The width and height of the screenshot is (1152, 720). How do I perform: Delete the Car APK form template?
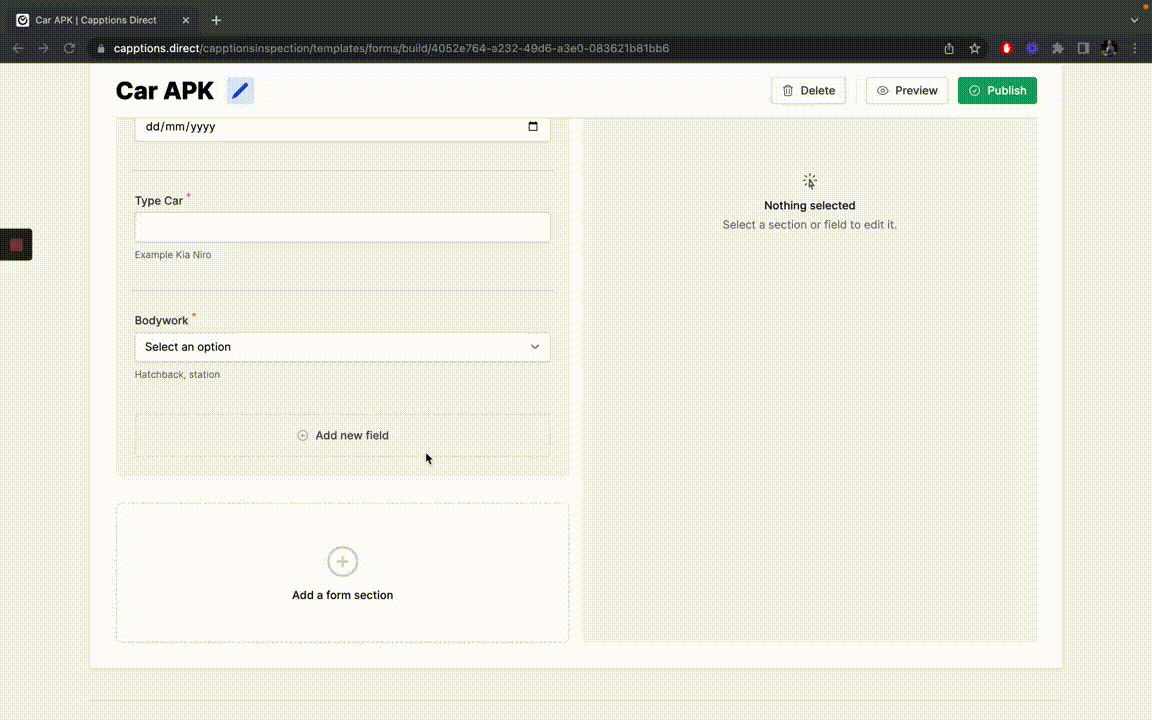pos(808,90)
